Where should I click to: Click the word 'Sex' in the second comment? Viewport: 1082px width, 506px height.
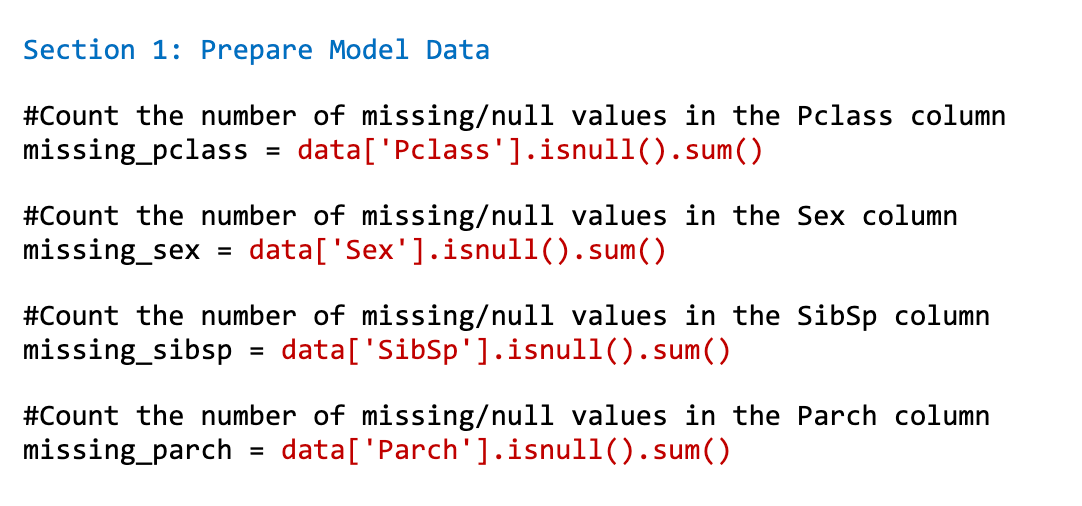pyautogui.click(x=821, y=216)
